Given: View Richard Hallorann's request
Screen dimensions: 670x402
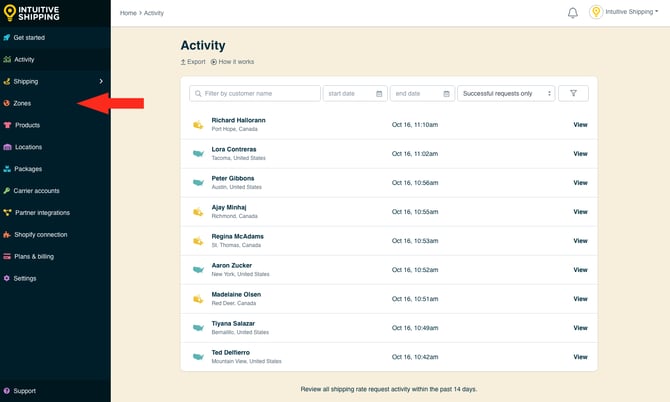Looking at the screenshot, I should click(x=580, y=125).
